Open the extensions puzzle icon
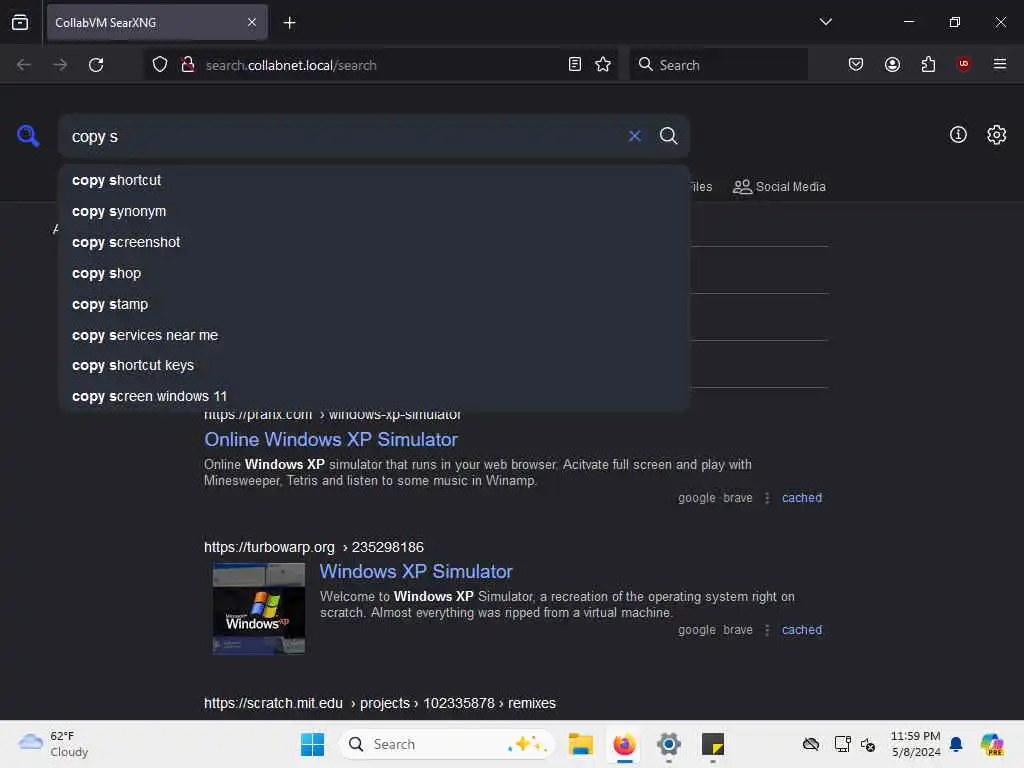This screenshot has height=768, width=1024. pos(928,65)
